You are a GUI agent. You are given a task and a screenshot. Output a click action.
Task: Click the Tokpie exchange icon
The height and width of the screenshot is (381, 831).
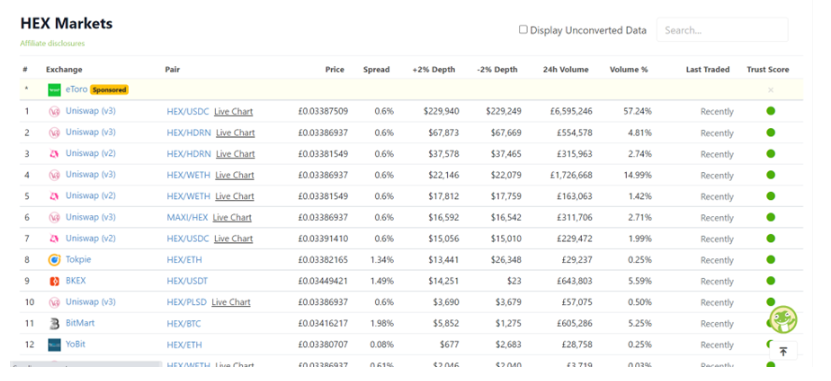54,260
